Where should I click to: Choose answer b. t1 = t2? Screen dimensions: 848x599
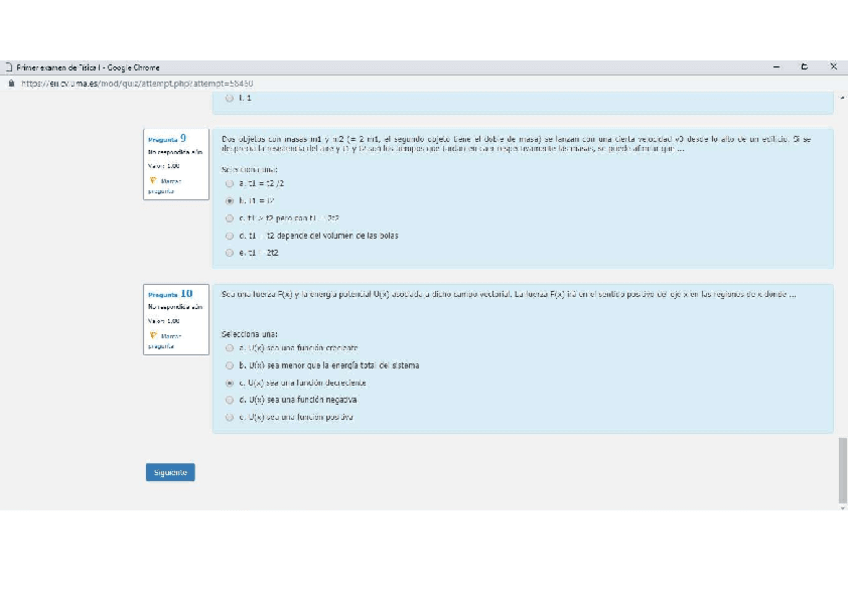click(230, 201)
